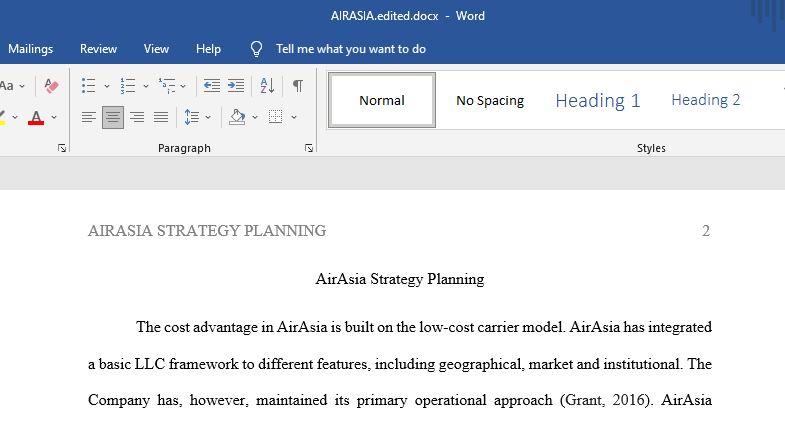The image size is (785, 425).
Task: Justify the paragraph text
Action: click(161, 117)
